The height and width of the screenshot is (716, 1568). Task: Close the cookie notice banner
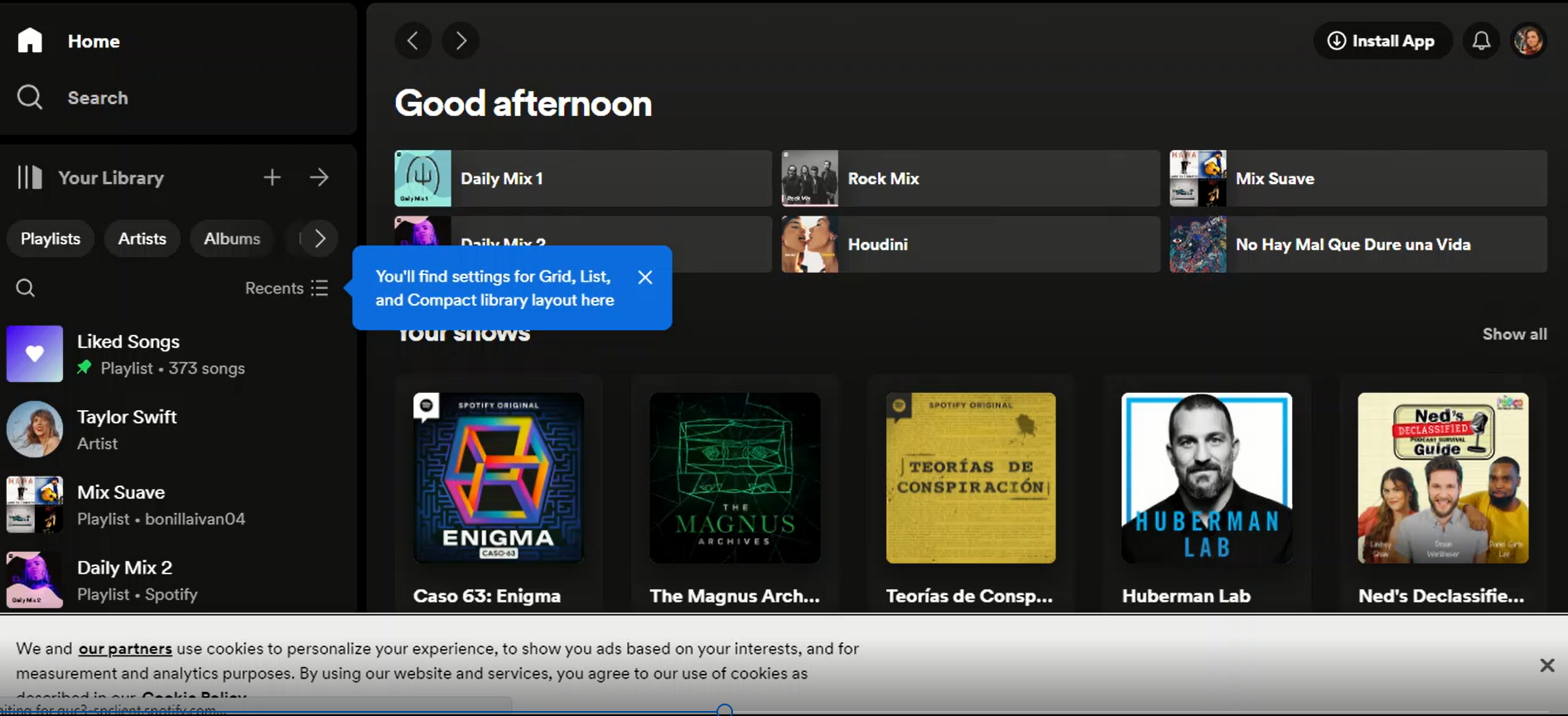pos(1546,665)
